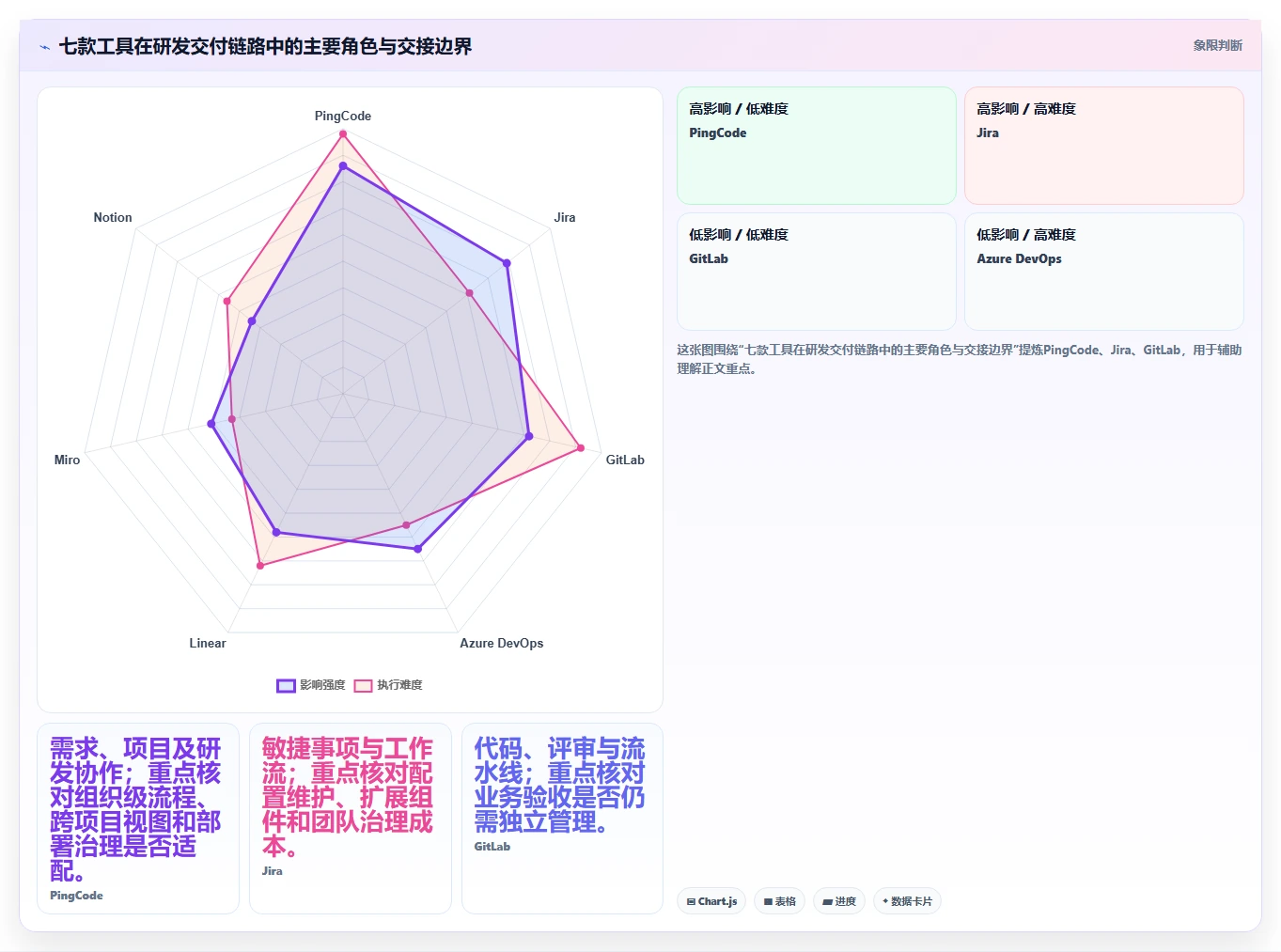Click the PingCode radar axis label
The width and height of the screenshot is (1281, 952).
(x=343, y=116)
